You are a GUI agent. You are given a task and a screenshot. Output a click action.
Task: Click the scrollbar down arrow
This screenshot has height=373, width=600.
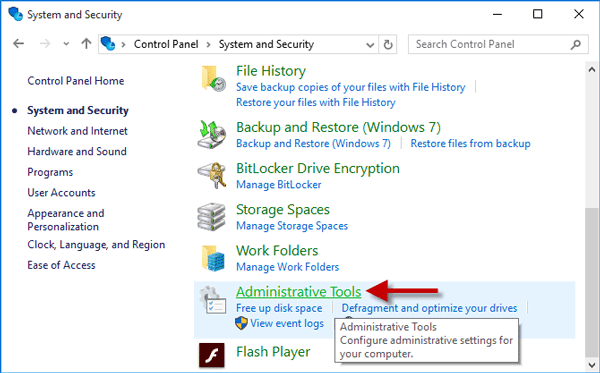[592, 364]
